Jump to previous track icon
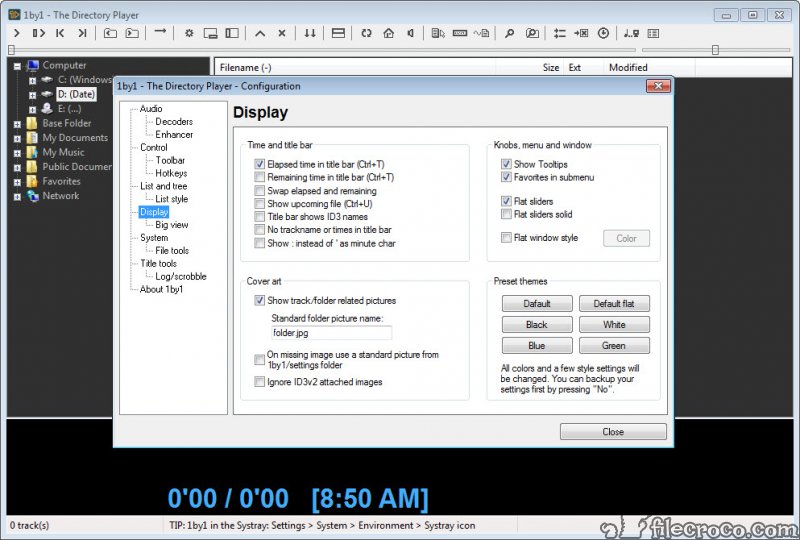Image resolution: width=800 pixels, height=540 pixels. click(x=60, y=33)
